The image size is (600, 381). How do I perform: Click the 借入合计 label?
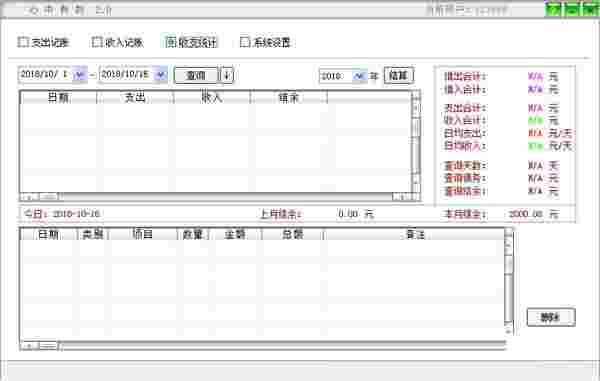point(465,90)
